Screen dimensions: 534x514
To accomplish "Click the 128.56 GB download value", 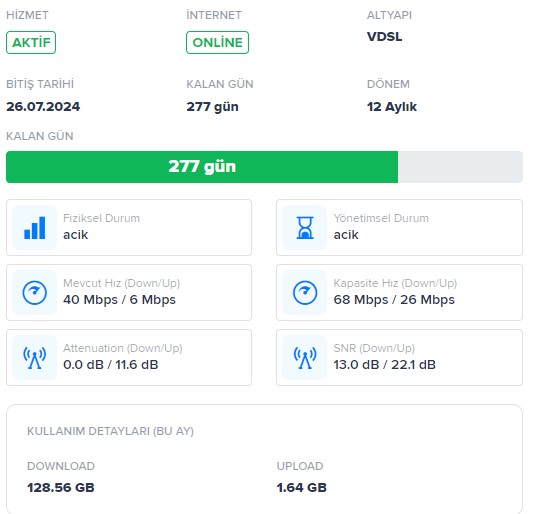I will [x=61, y=487].
